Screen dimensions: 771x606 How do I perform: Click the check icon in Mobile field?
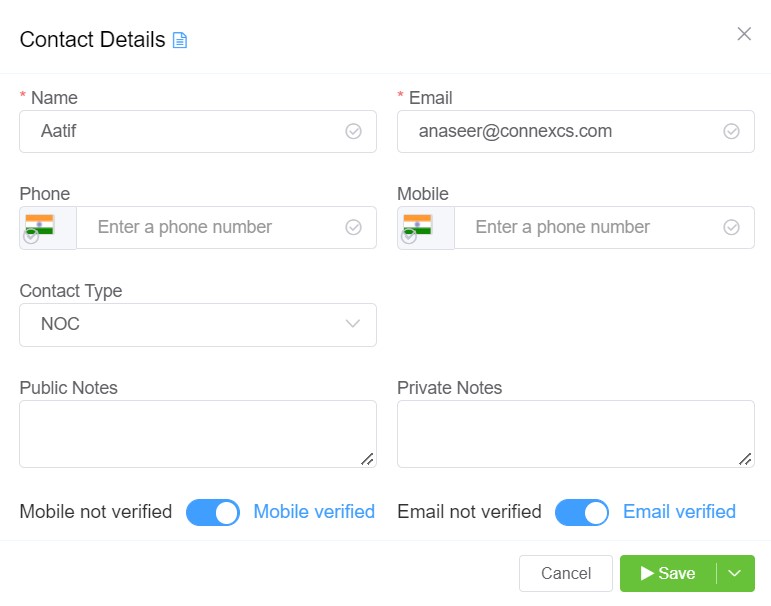point(731,227)
